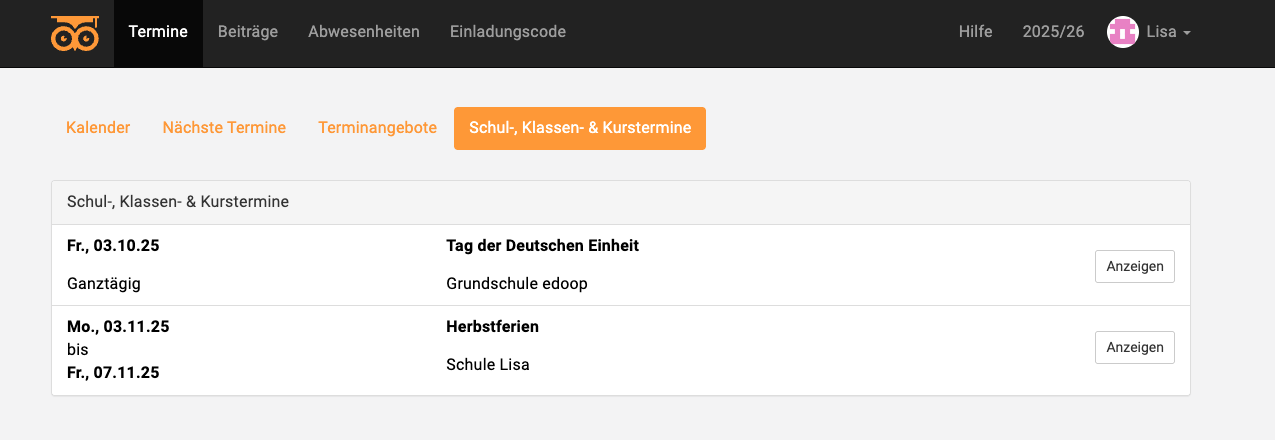Show the Nächste Termine tab

(x=224, y=128)
